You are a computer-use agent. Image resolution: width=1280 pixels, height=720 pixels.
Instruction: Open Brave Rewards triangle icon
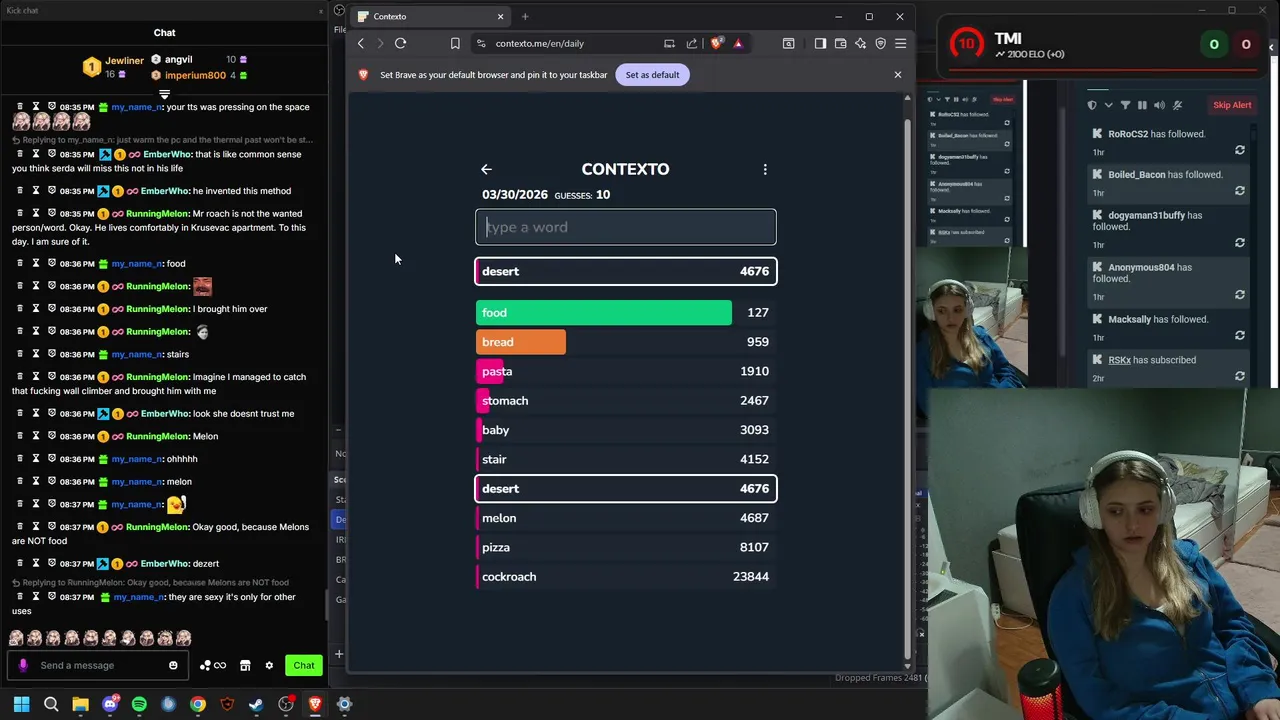(x=738, y=43)
